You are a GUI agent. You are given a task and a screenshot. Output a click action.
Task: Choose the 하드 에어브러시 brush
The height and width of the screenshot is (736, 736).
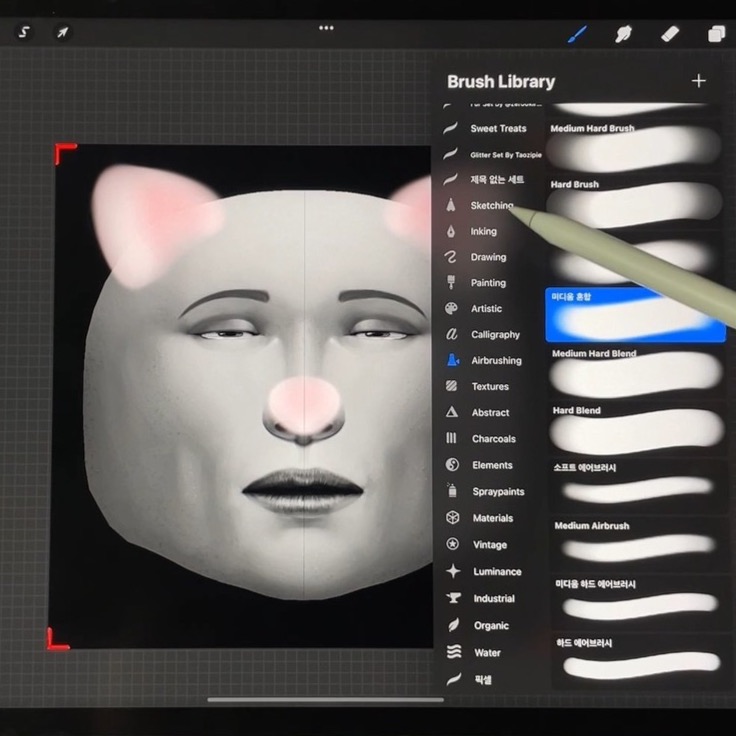[x=639, y=660]
